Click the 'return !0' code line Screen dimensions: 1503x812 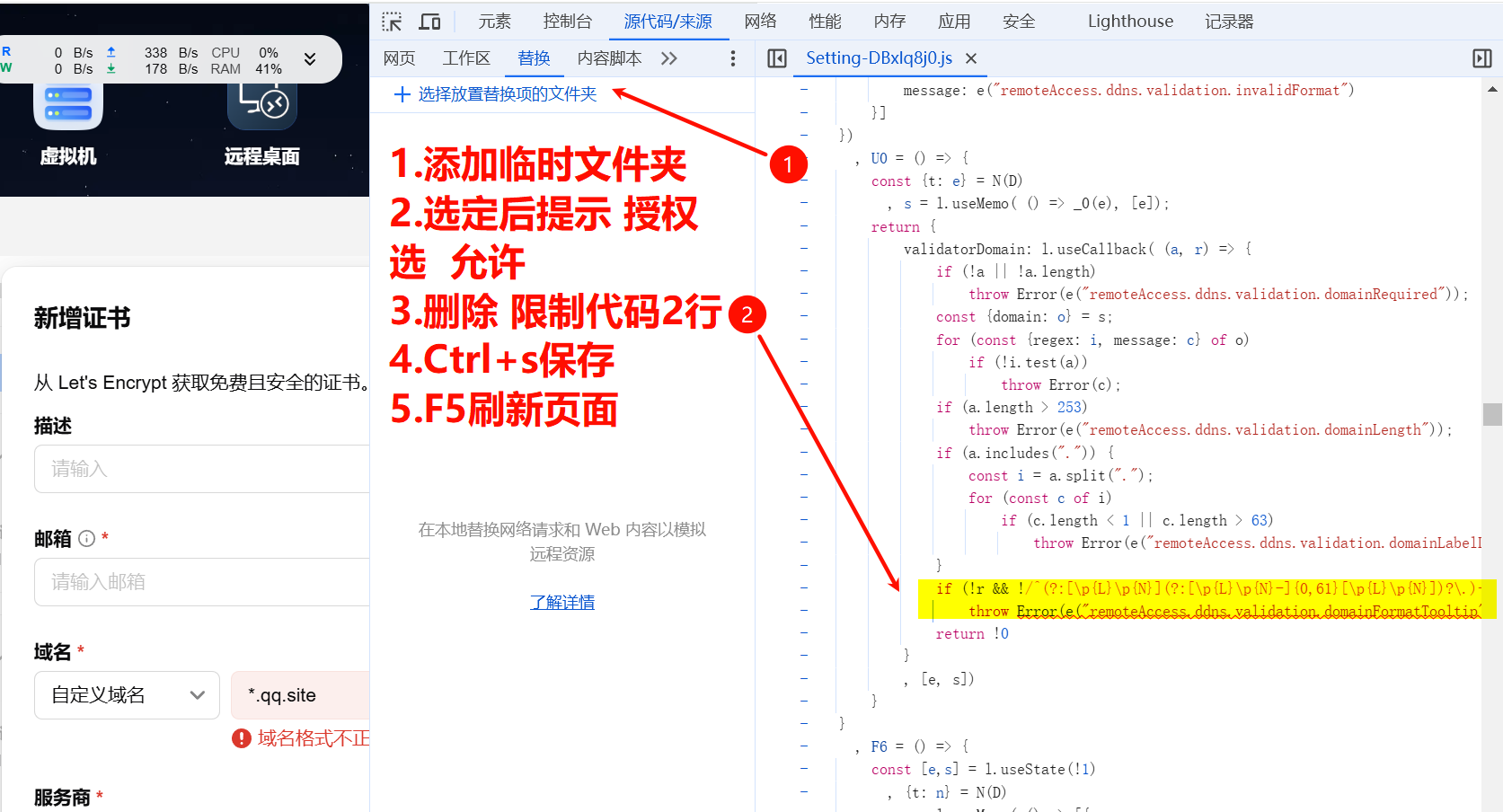(972, 634)
